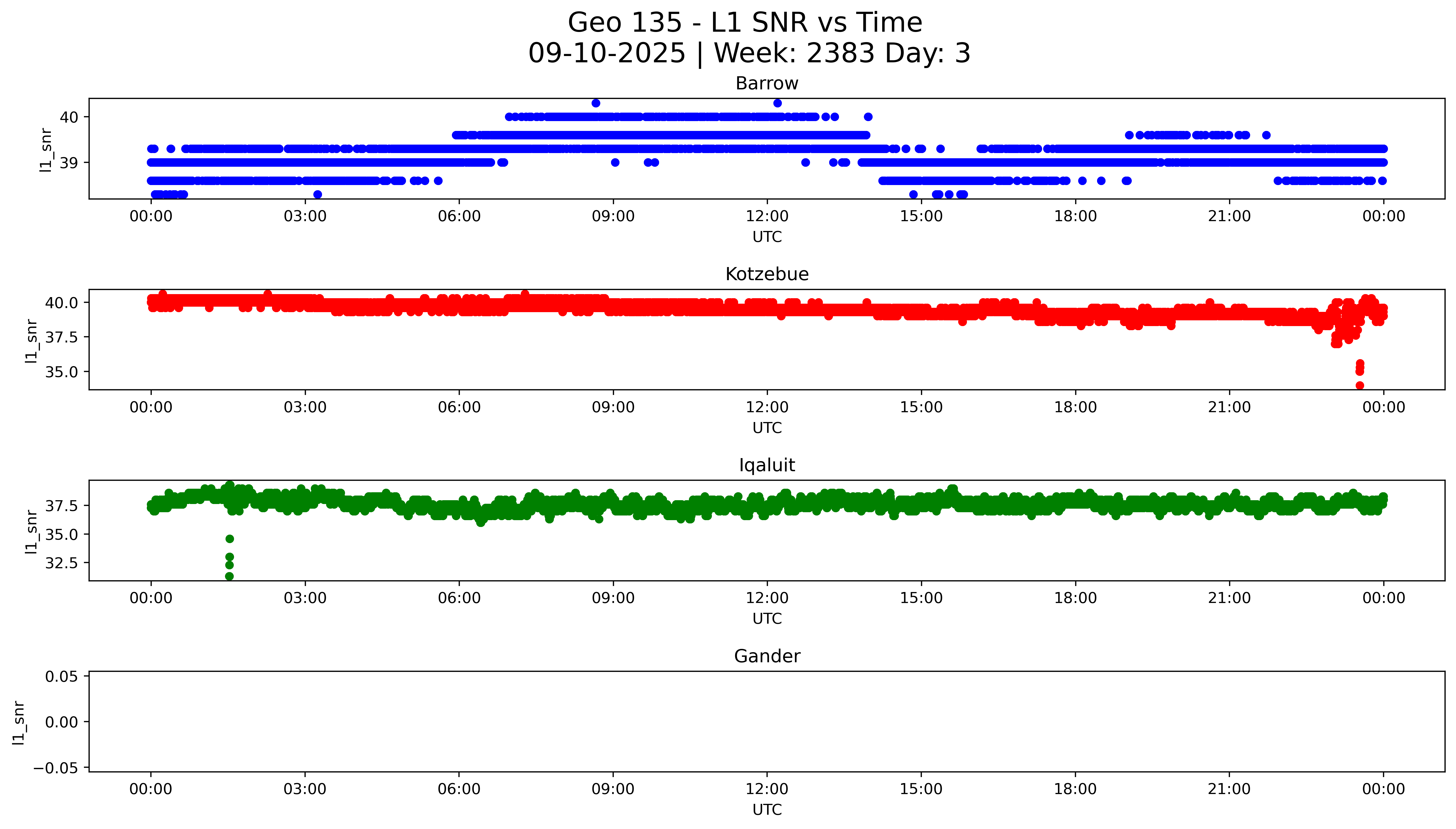Click the 0.05 y-axis tick in Gander plot
Viewport: 1456px width, 829px height.
point(62,676)
